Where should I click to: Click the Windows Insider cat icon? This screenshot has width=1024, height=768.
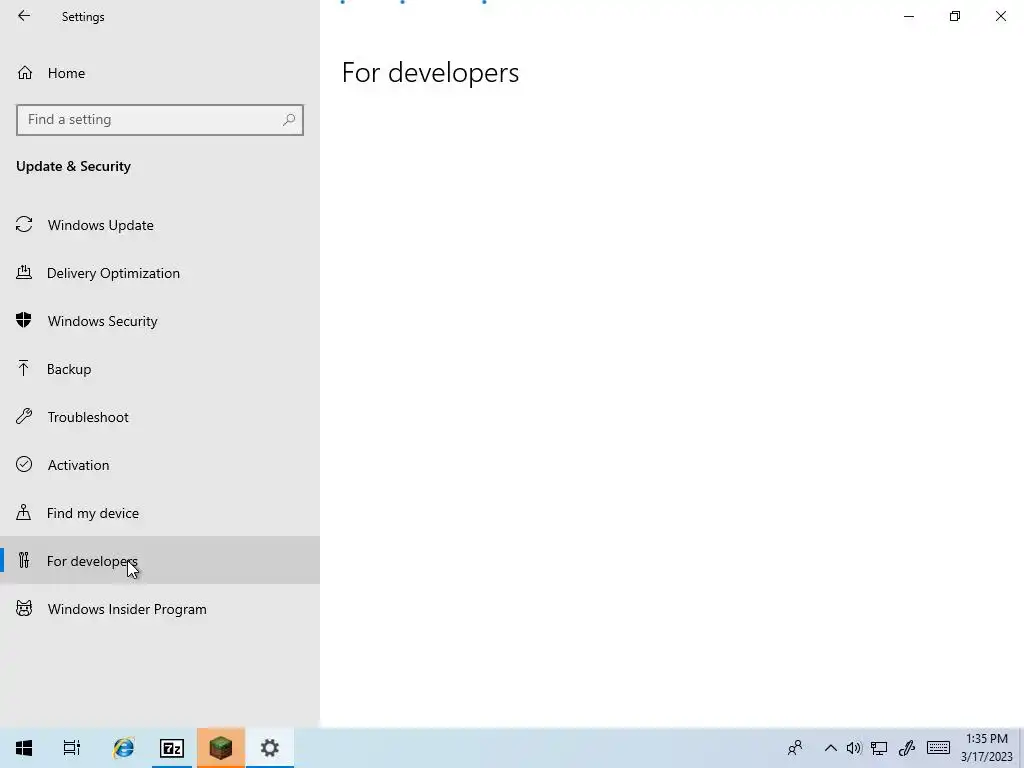pos(24,609)
